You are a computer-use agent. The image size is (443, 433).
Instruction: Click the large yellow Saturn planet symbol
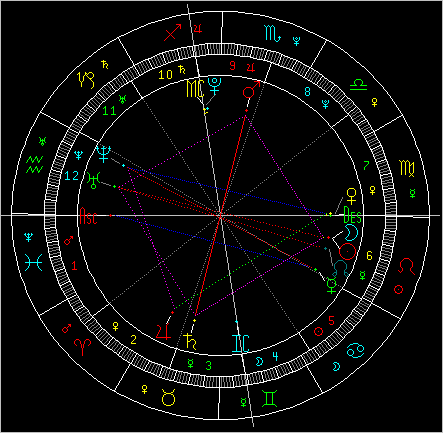click(189, 341)
